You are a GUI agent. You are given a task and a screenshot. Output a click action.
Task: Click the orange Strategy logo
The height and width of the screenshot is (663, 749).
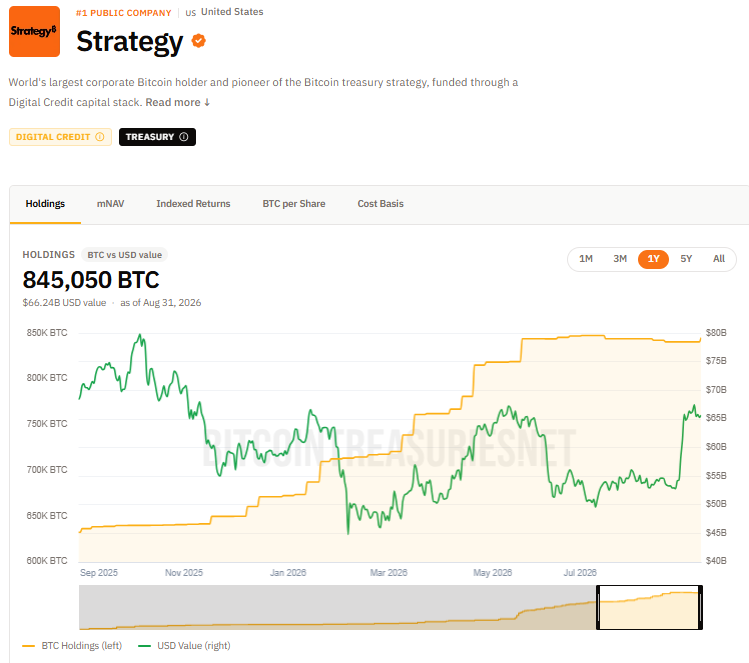coord(34,32)
